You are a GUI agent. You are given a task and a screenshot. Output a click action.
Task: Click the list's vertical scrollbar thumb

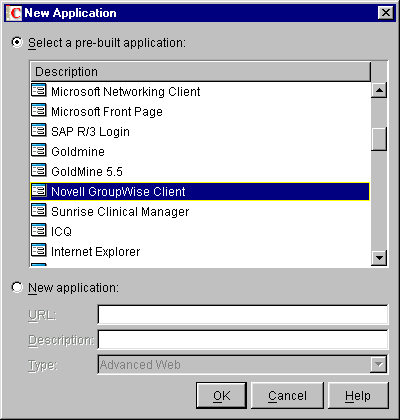(379, 139)
